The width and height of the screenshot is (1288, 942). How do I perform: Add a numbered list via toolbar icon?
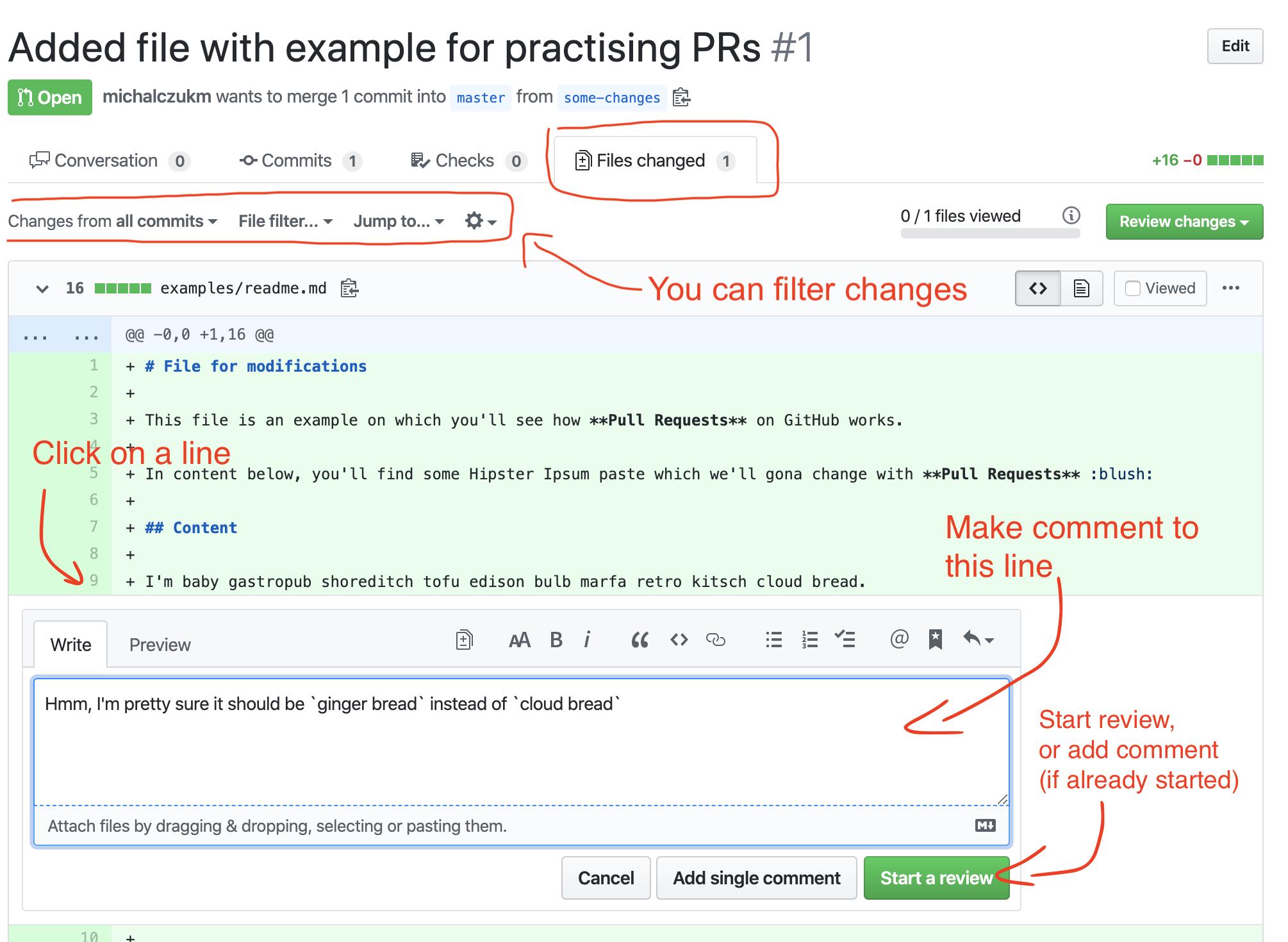click(810, 640)
